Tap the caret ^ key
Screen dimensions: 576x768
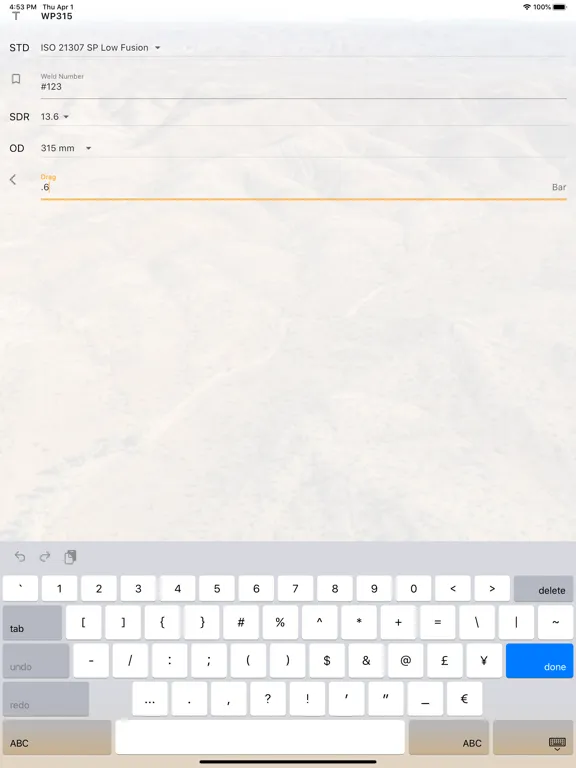[x=319, y=623]
